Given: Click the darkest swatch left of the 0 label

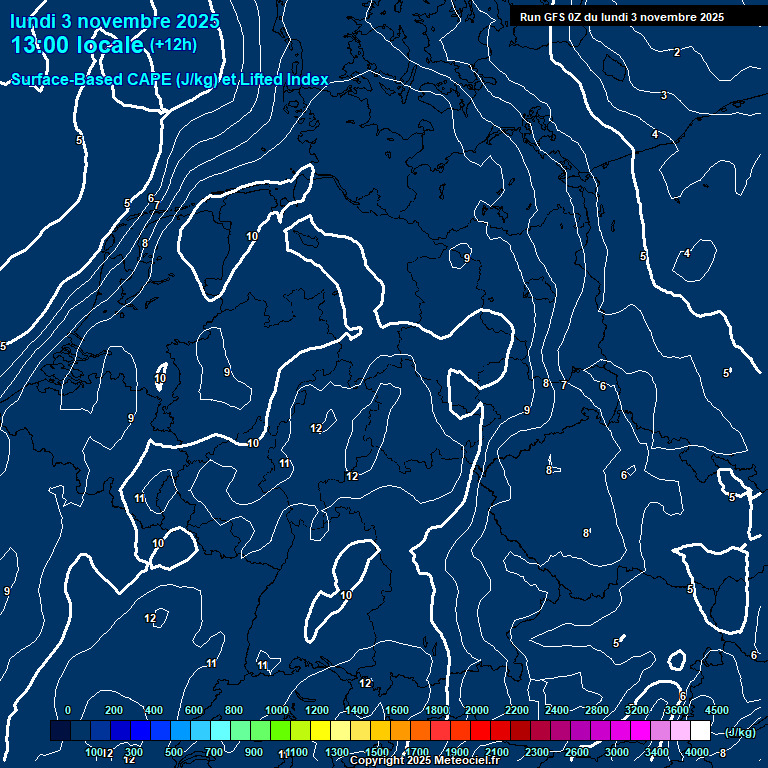Looking at the screenshot, I should (x=60, y=730).
